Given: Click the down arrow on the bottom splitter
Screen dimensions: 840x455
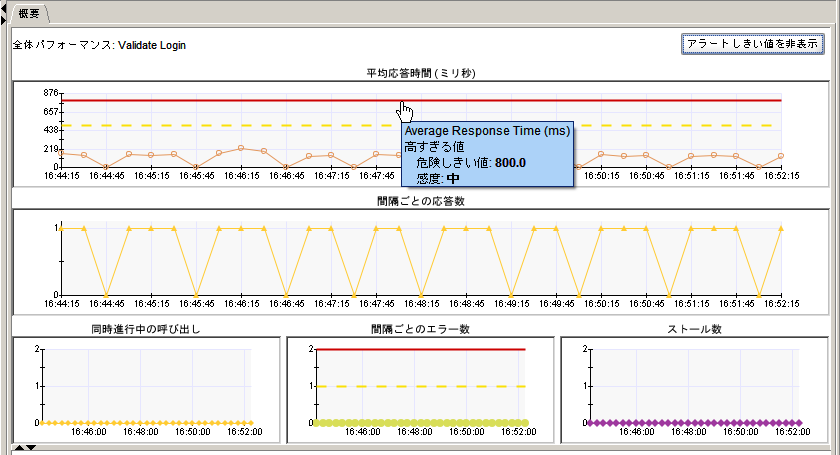Looking at the screenshot, I should point(31,449).
